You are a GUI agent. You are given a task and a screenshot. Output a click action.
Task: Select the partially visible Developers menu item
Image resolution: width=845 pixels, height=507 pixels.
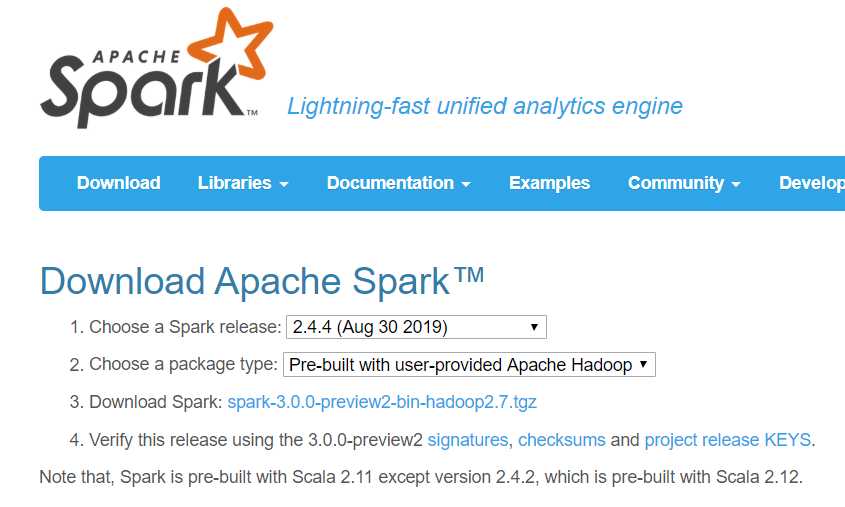pyautogui.click(x=811, y=183)
